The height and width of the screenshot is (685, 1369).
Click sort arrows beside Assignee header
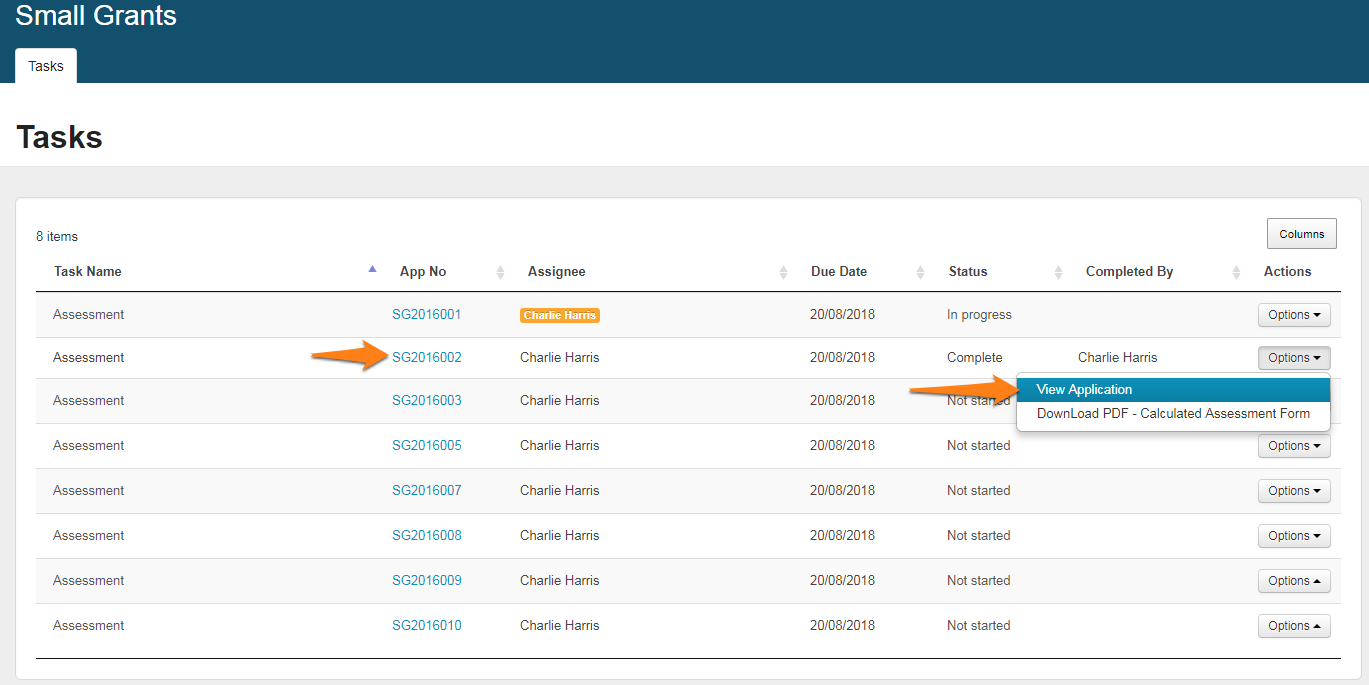783,272
